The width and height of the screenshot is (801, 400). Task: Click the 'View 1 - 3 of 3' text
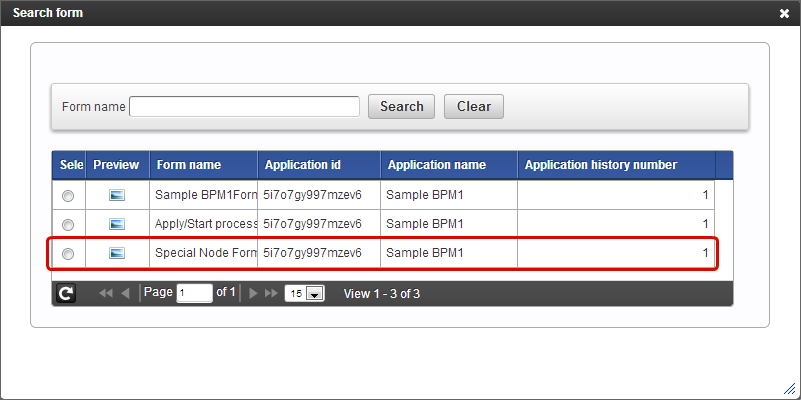point(382,294)
